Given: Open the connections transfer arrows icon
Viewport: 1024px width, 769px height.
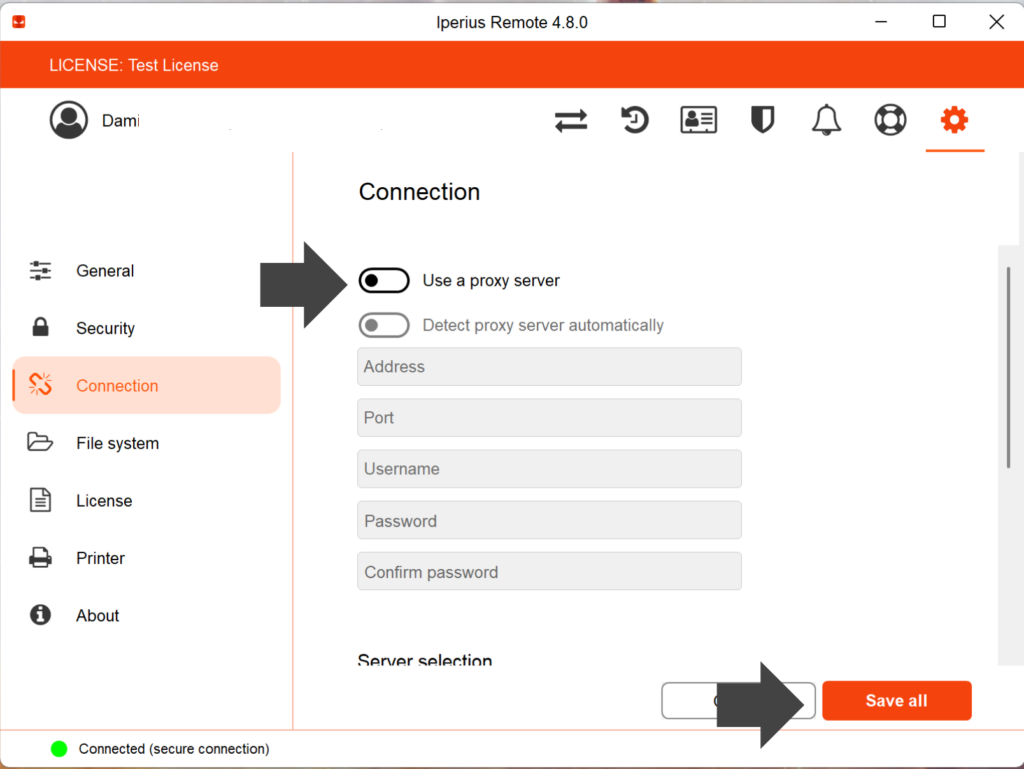Looking at the screenshot, I should pyautogui.click(x=571, y=121).
